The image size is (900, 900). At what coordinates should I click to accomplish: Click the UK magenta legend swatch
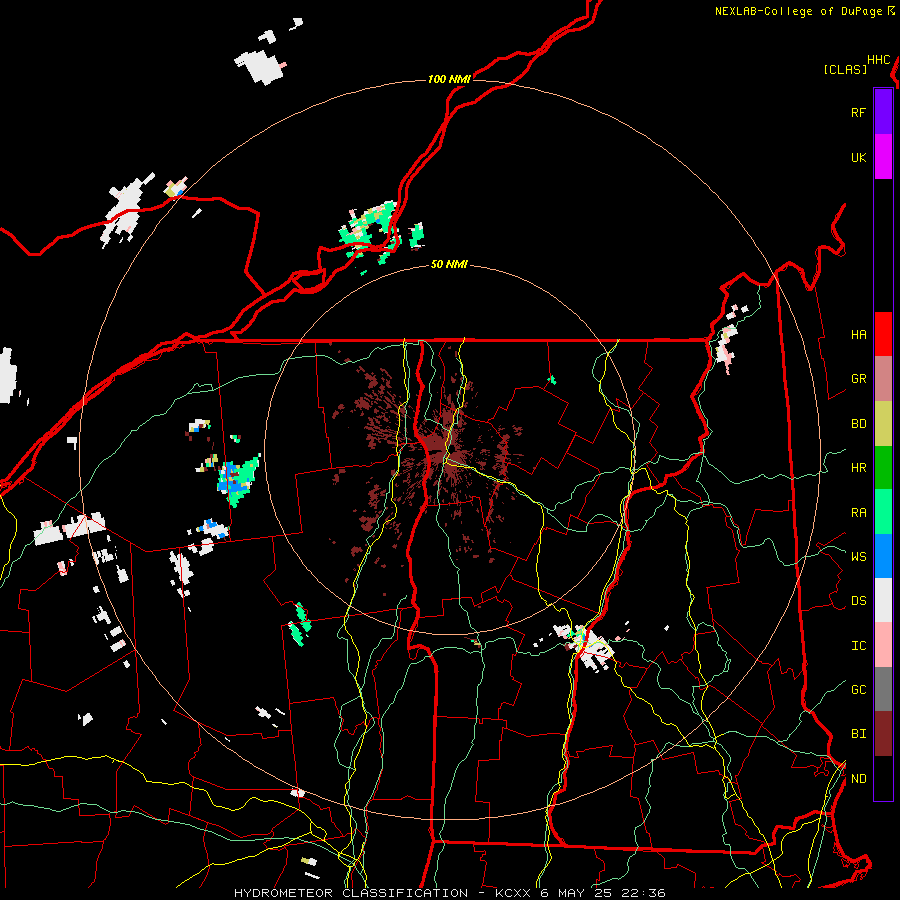(883, 157)
